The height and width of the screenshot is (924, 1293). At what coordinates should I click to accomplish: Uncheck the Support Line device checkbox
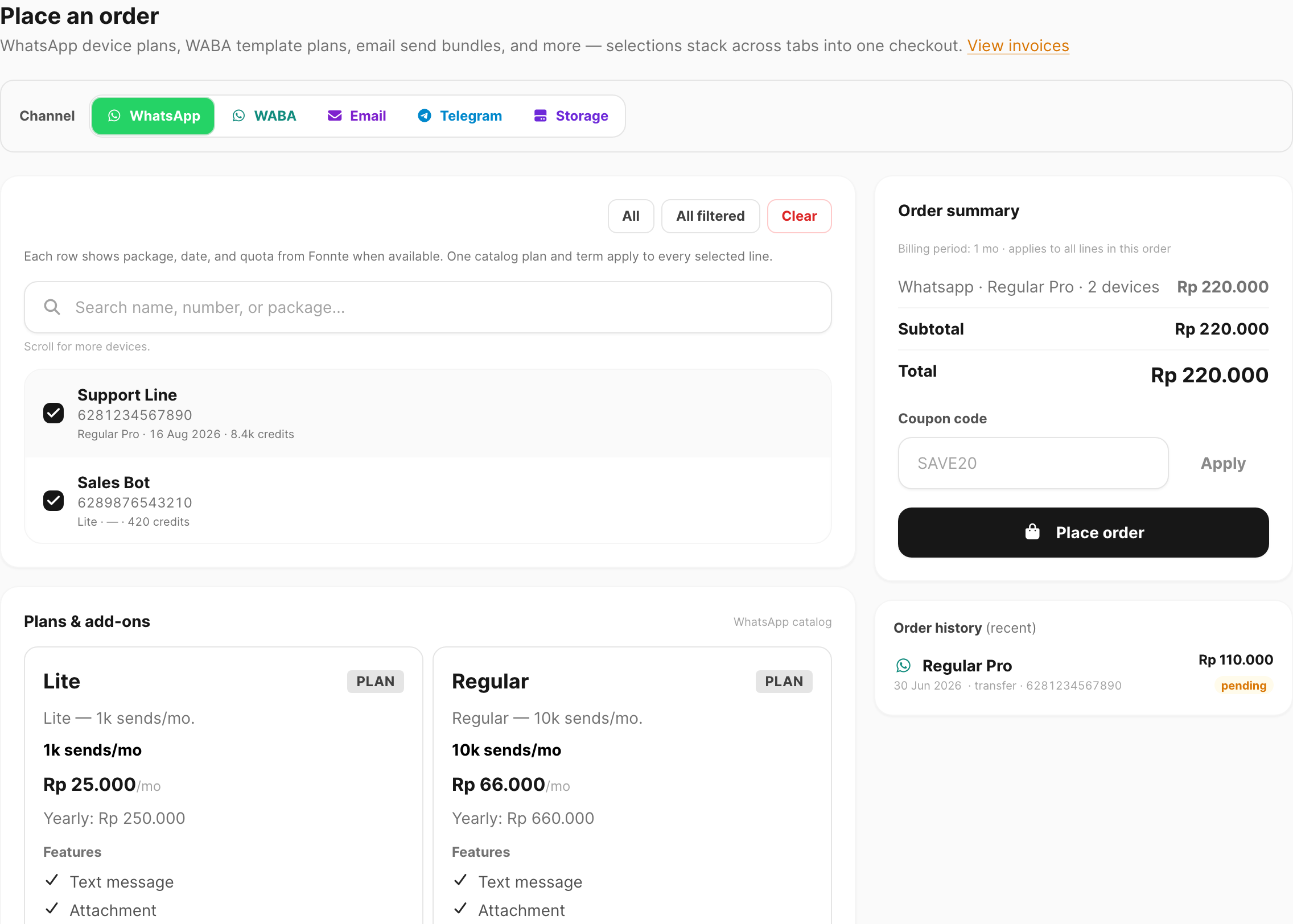tap(53, 413)
